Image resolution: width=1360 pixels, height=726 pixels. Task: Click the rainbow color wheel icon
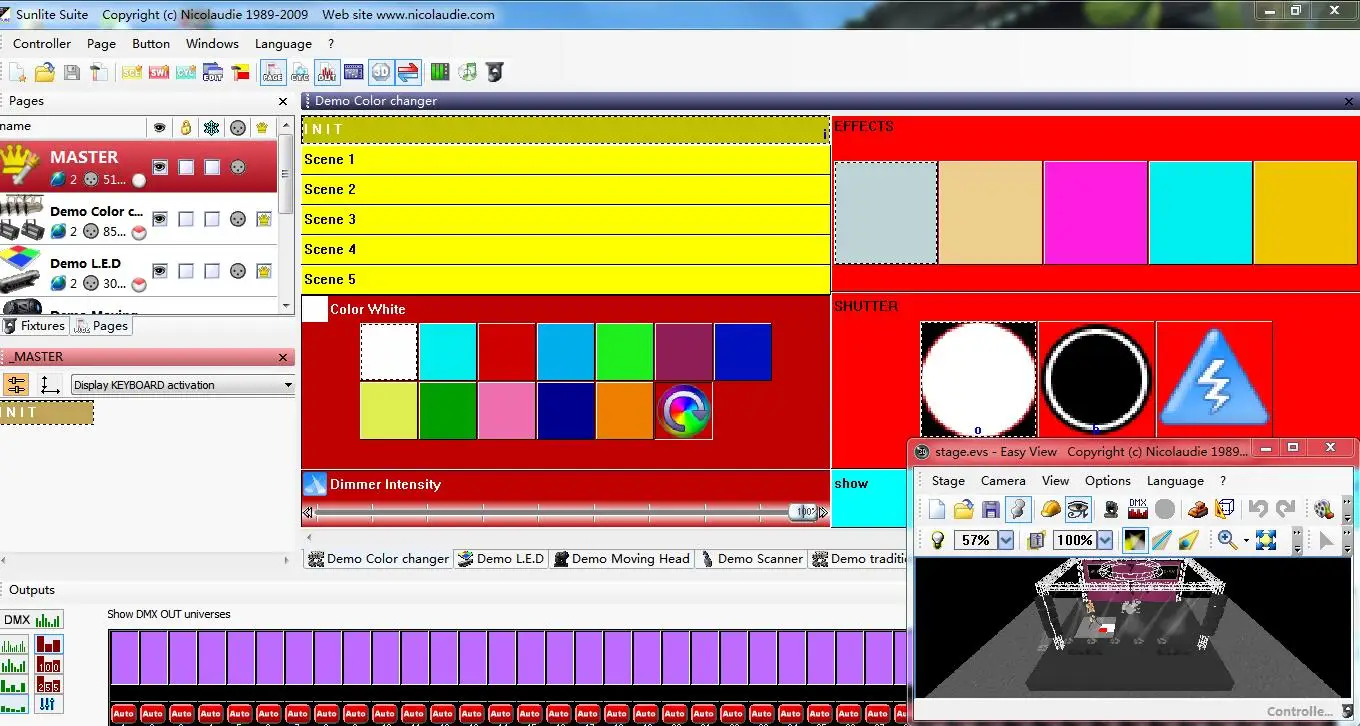click(683, 410)
